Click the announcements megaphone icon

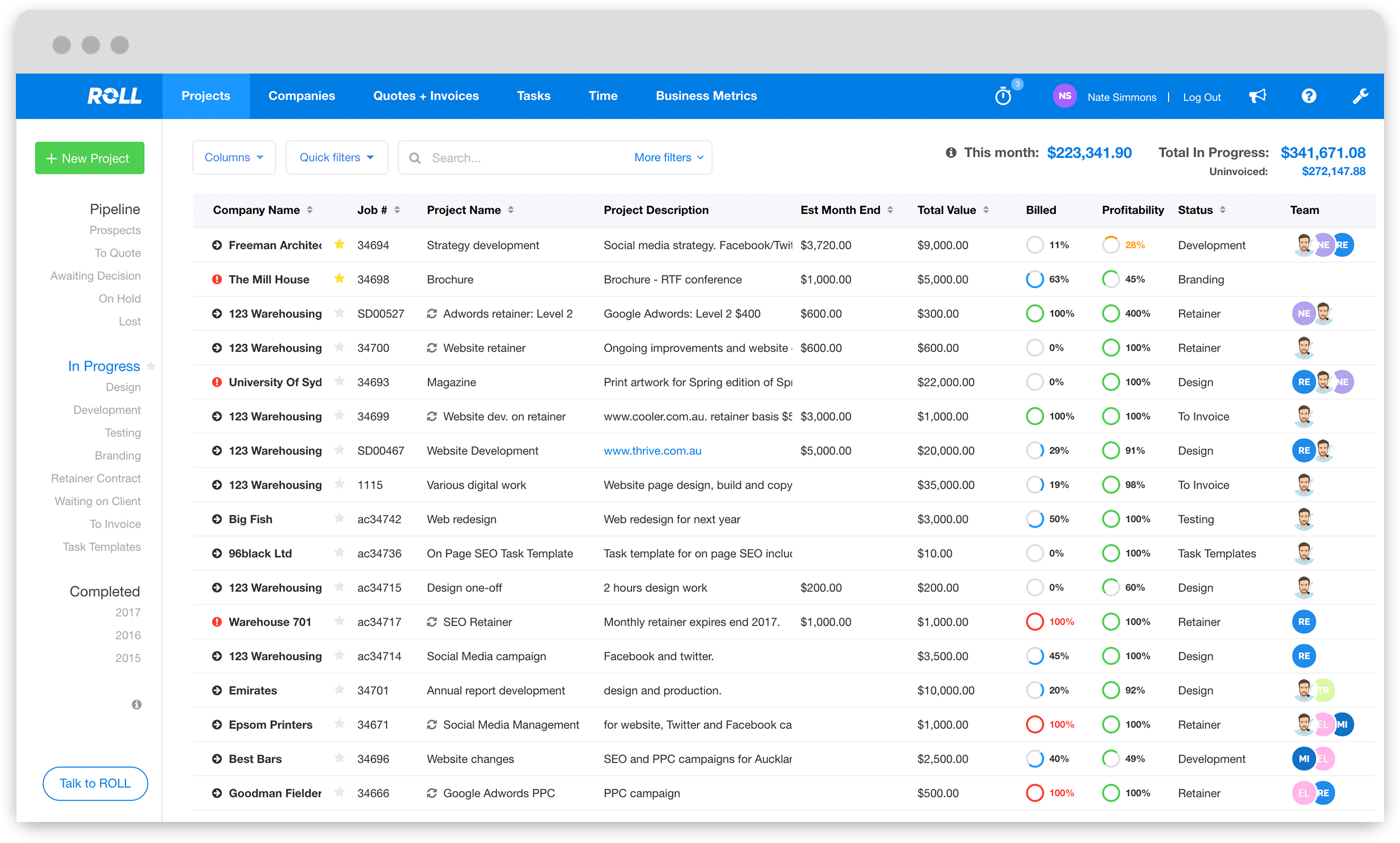coord(1257,96)
